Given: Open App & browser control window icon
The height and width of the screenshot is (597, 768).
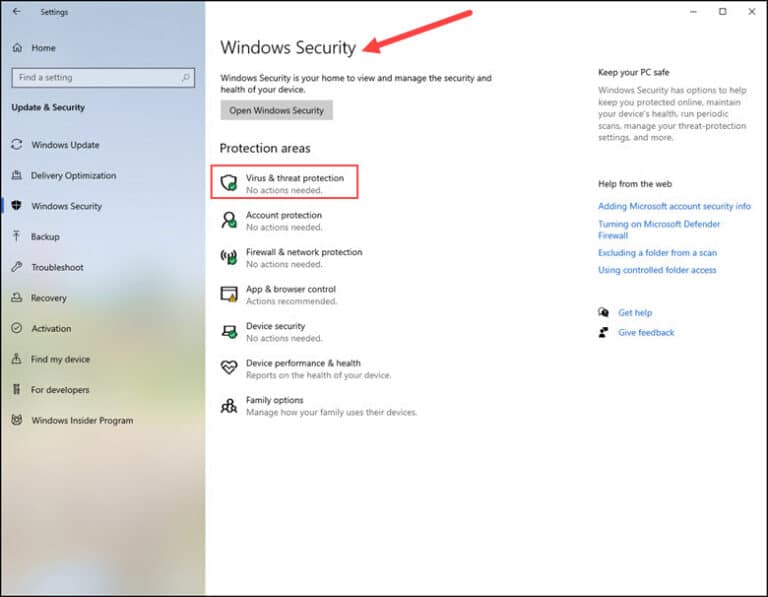Looking at the screenshot, I should click(228, 294).
